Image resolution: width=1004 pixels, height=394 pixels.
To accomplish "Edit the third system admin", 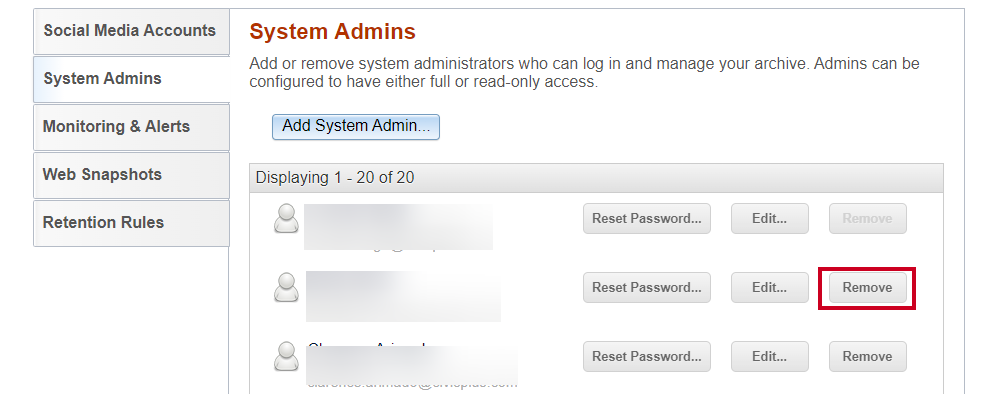I will [770, 357].
